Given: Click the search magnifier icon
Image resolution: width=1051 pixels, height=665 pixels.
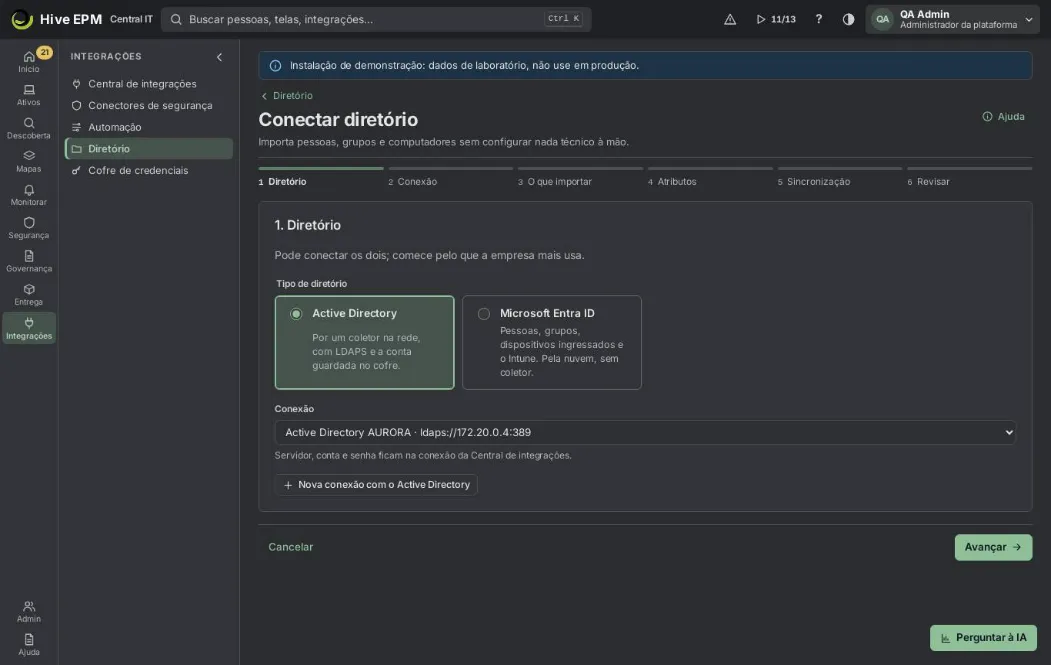Looking at the screenshot, I should click(x=176, y=19).
